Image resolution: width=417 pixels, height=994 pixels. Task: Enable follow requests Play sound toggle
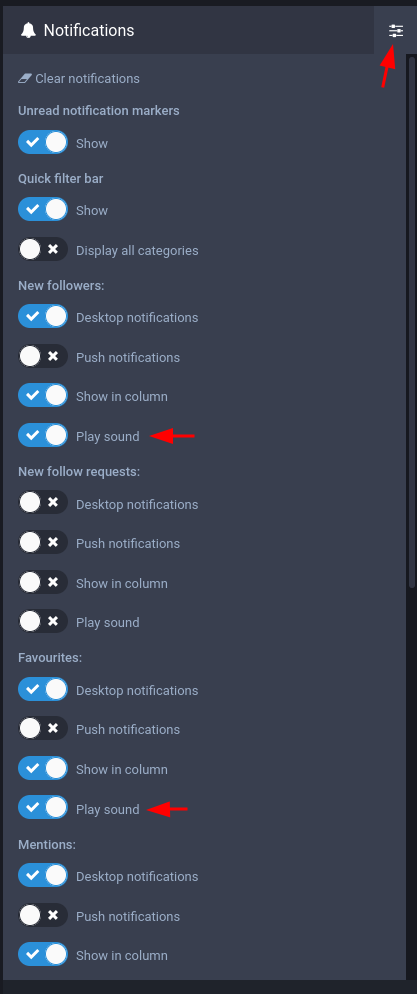coord(43,622)
